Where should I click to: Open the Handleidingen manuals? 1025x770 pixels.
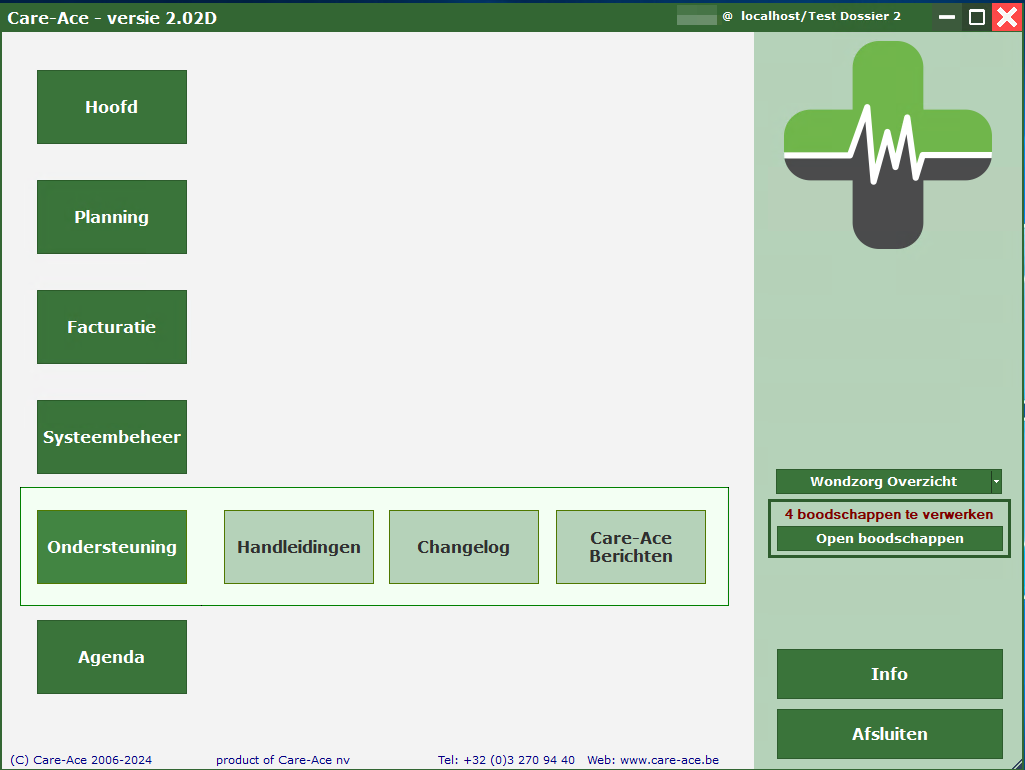[299, 547]
